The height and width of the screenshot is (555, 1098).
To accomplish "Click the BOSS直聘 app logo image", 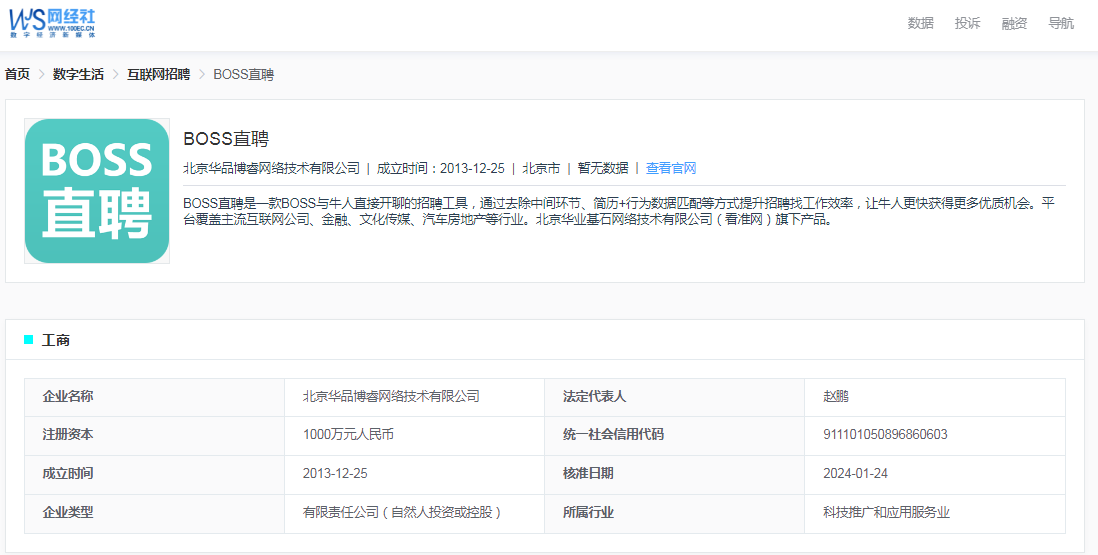I will (97, 191).
